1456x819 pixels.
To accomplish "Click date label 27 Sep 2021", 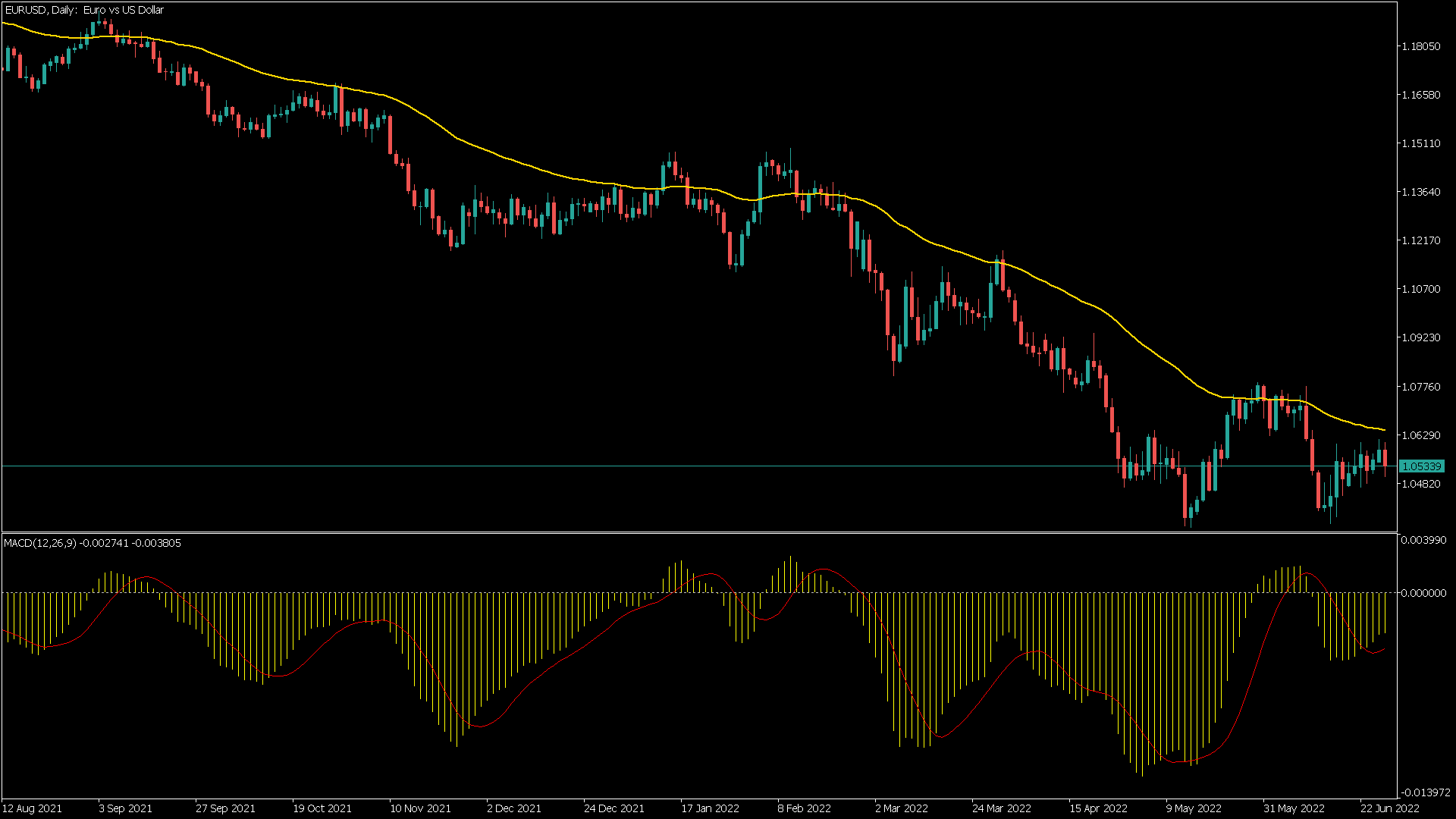I will (x=225, y=808).
